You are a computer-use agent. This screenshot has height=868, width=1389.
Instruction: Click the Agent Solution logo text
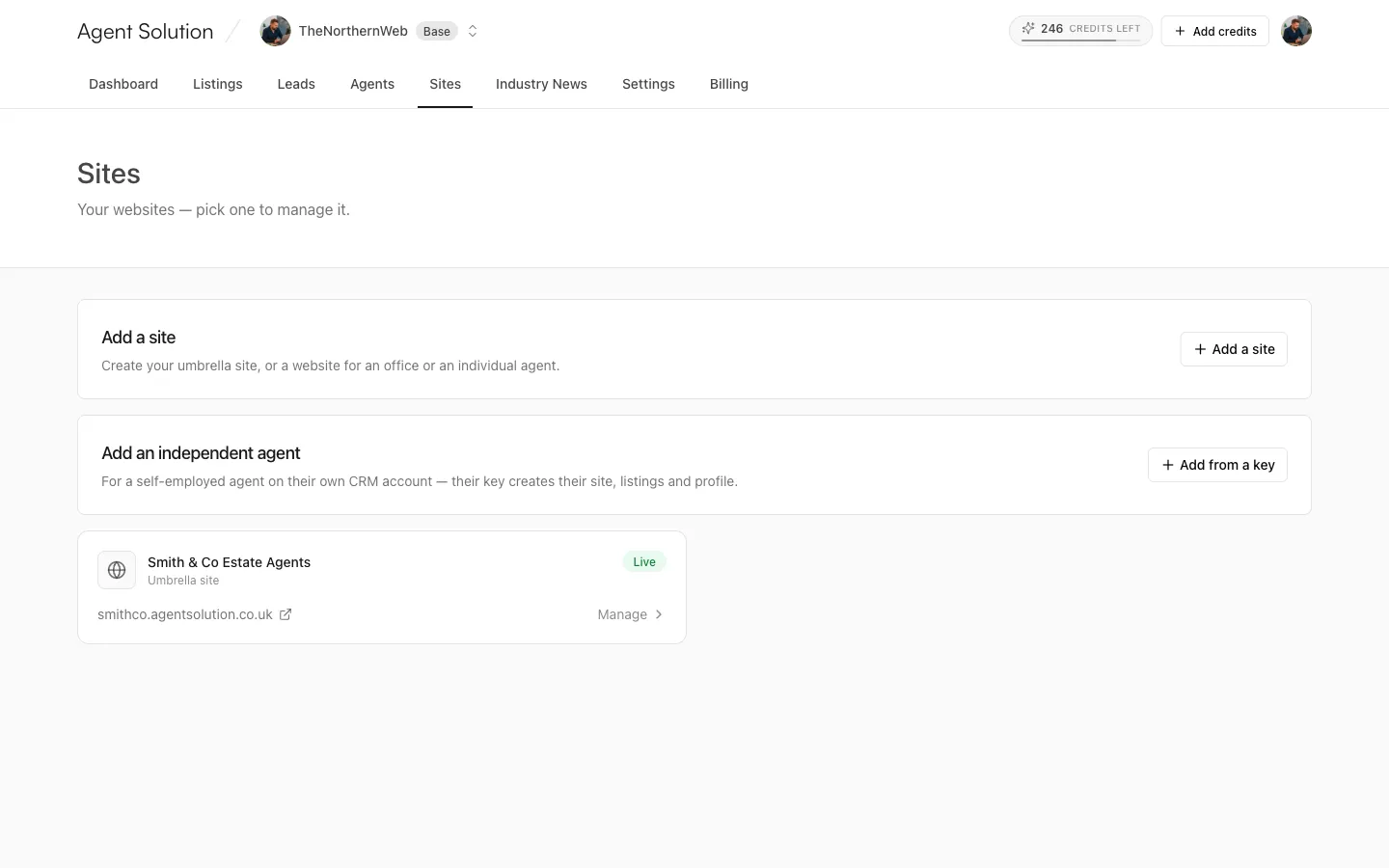pyautogui.click(x=145, y=31)
